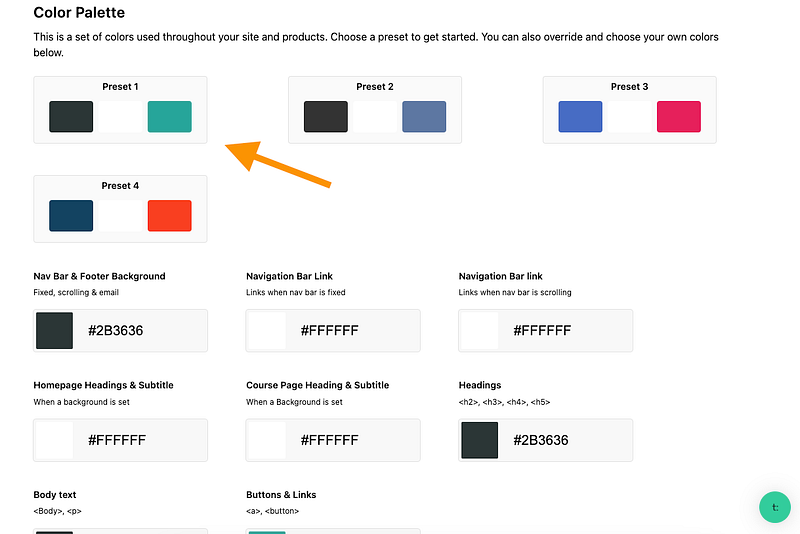This screenshot has height=534, width=800.
Task: Select the Preset 1 color palette
Action: (x=120, y=88)
